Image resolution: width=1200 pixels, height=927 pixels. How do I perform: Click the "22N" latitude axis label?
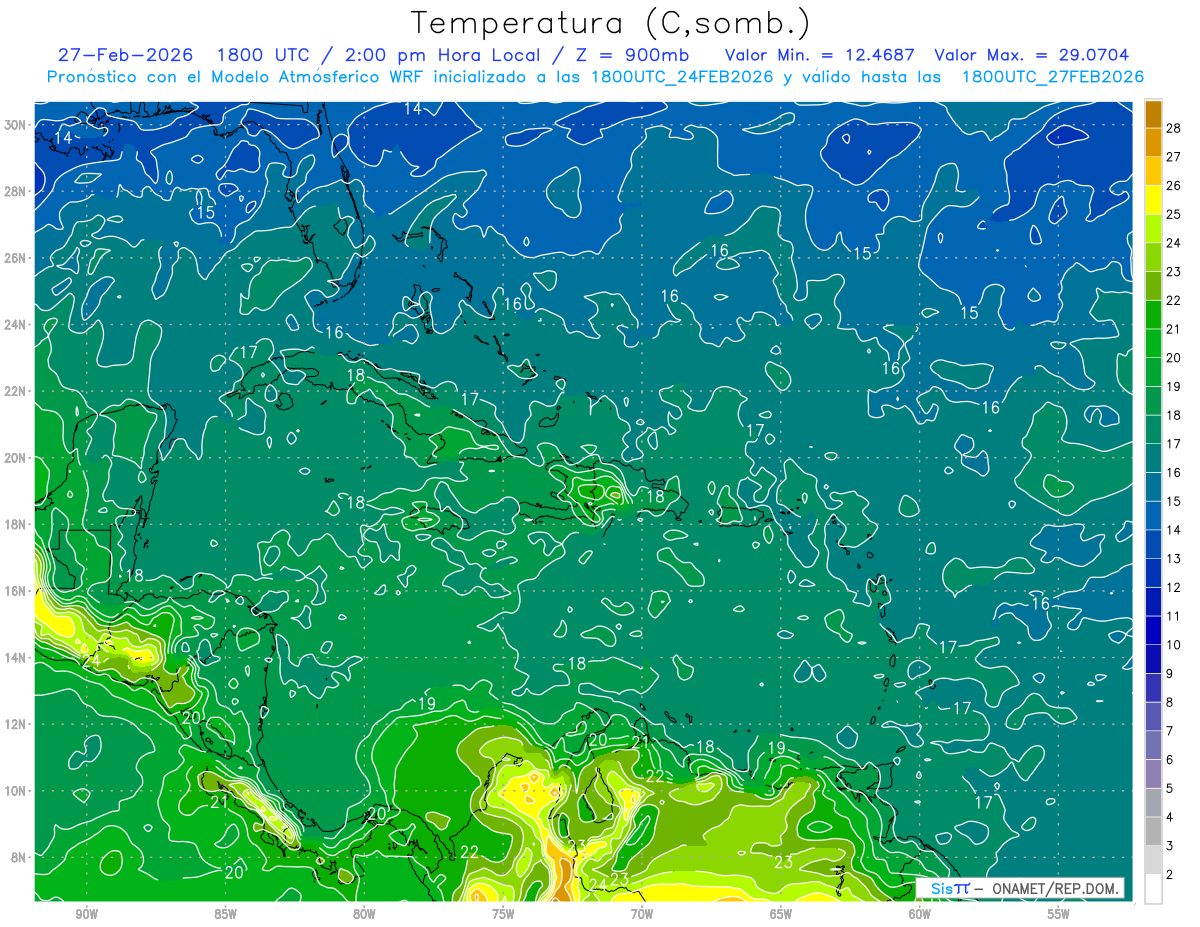[15, 391]
